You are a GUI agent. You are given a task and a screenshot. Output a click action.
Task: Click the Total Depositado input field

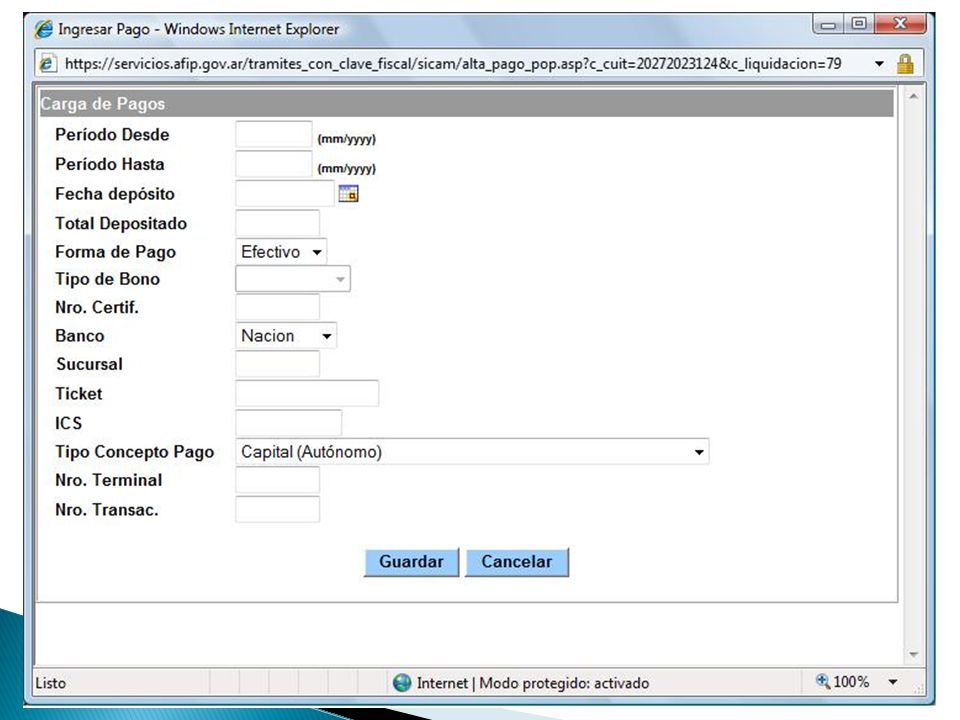point(277,223)
